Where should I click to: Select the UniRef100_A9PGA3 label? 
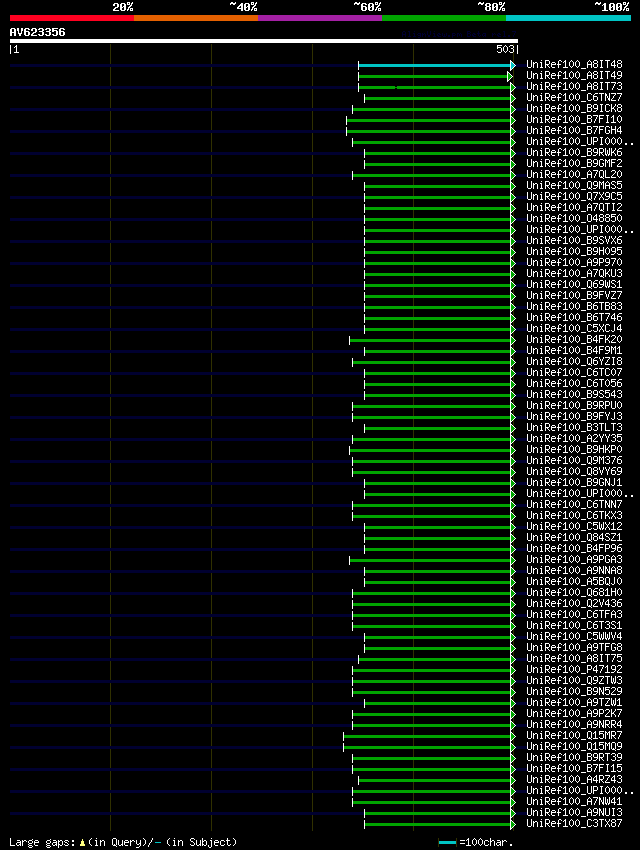click(574, 559)
